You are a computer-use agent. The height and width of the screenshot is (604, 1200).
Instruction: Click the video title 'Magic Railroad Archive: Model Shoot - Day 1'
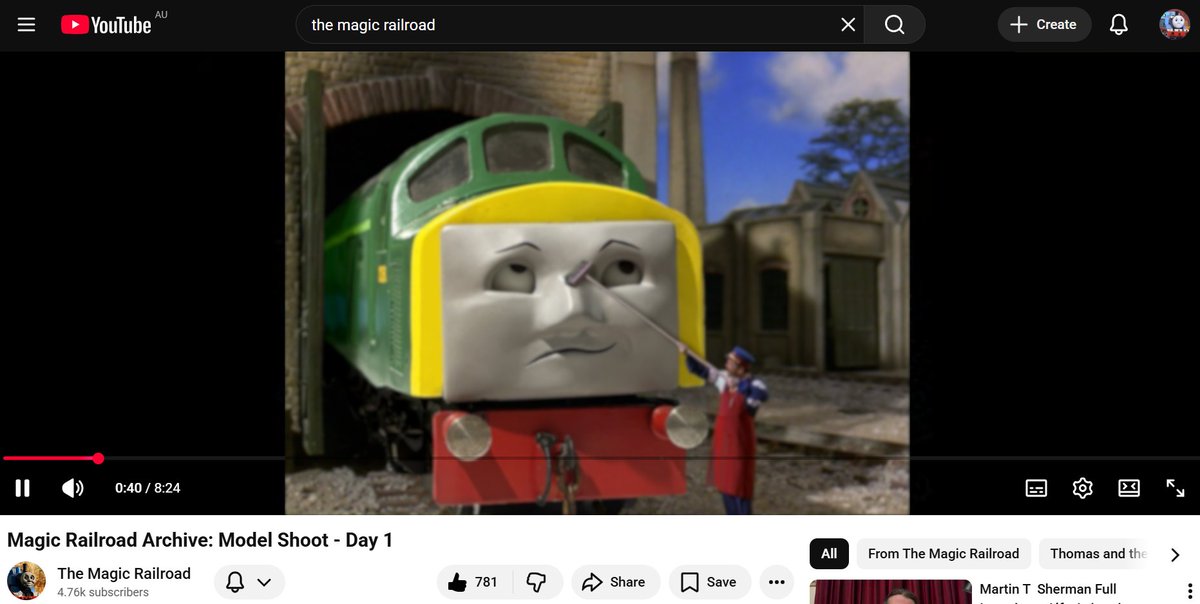coord(200,540)
